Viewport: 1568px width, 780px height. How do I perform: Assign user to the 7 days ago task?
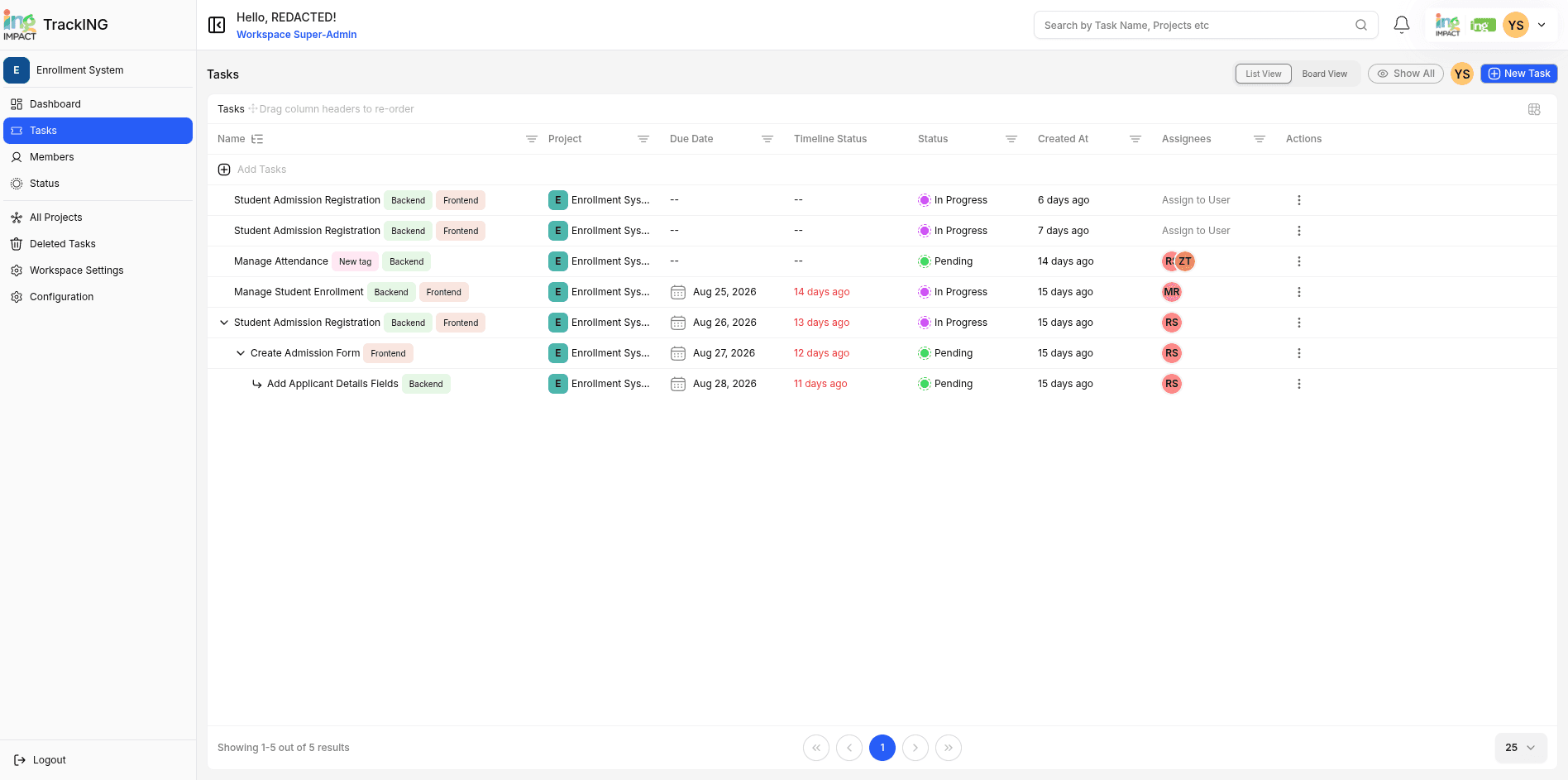[1196, 231]
